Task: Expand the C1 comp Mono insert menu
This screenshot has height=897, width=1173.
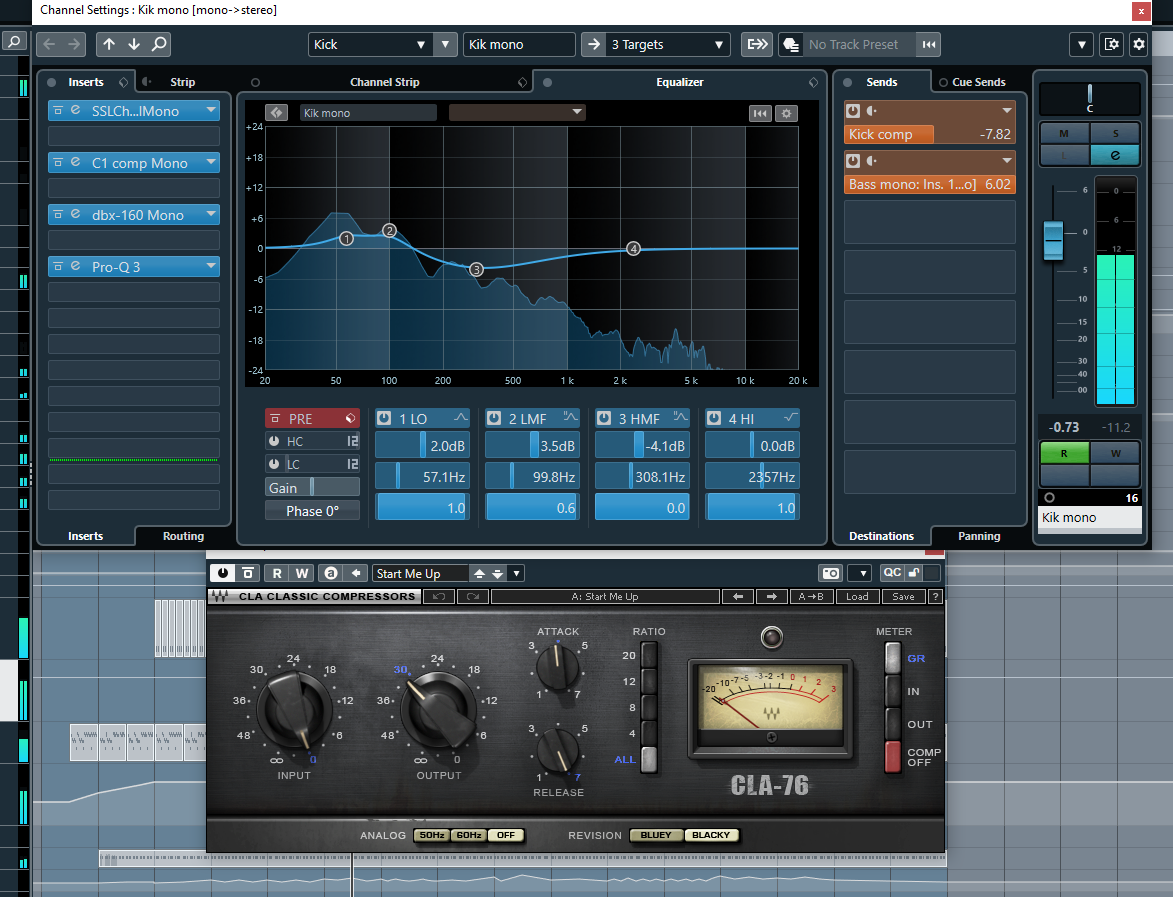Action: [x=212, y=162]
